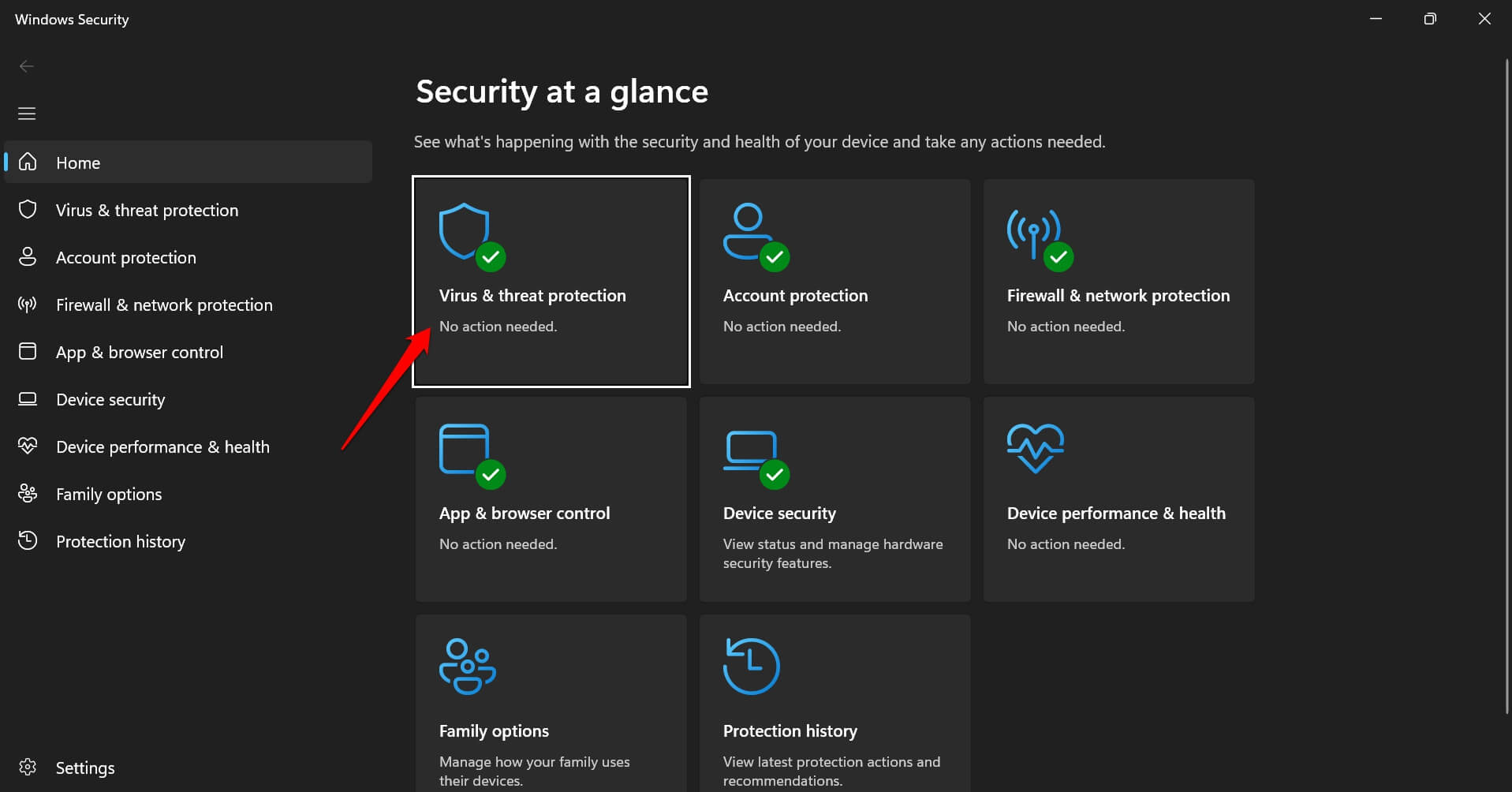Open Virus & threat protection from sidebar
The image size is (1512, 792).
188,210
